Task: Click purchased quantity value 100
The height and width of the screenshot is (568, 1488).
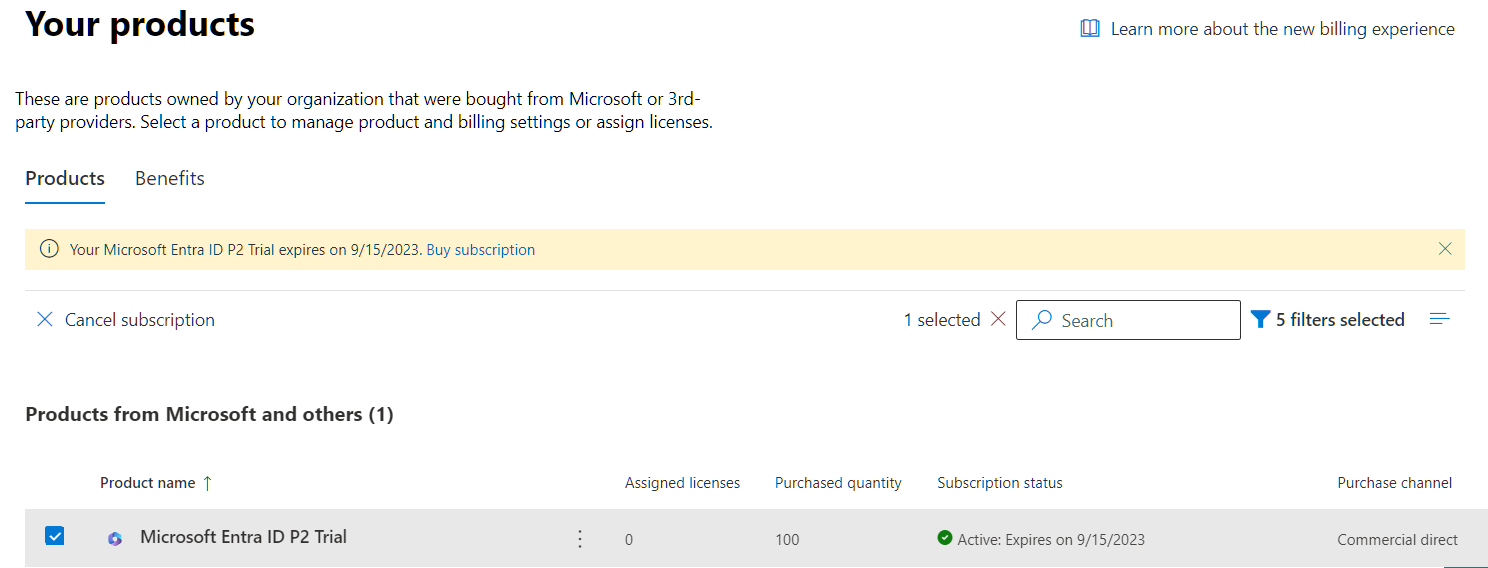Action: point(787,540)
